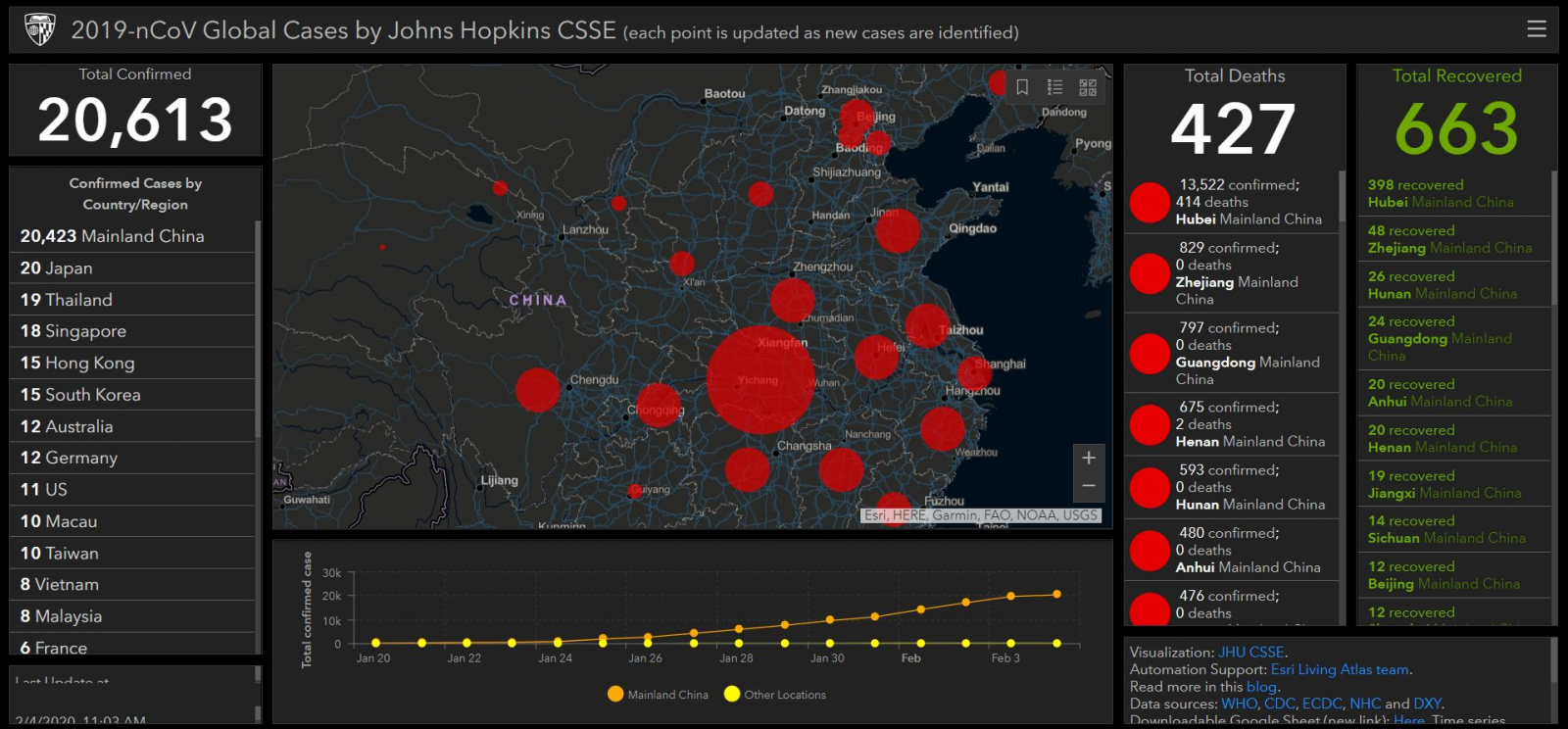This screenshot has height=729, width=1568.
Task: Select South Korea in the country list
Action: tap(80, 395)
